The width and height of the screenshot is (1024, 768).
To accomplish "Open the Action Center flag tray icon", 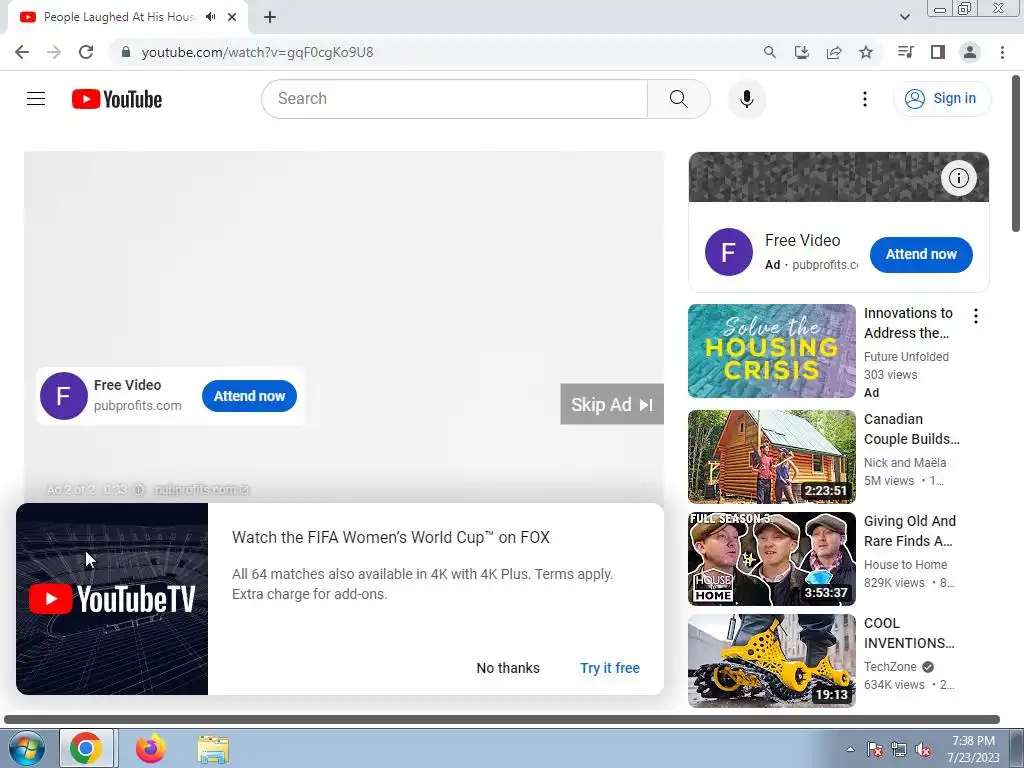I will (x=875, y=750).
